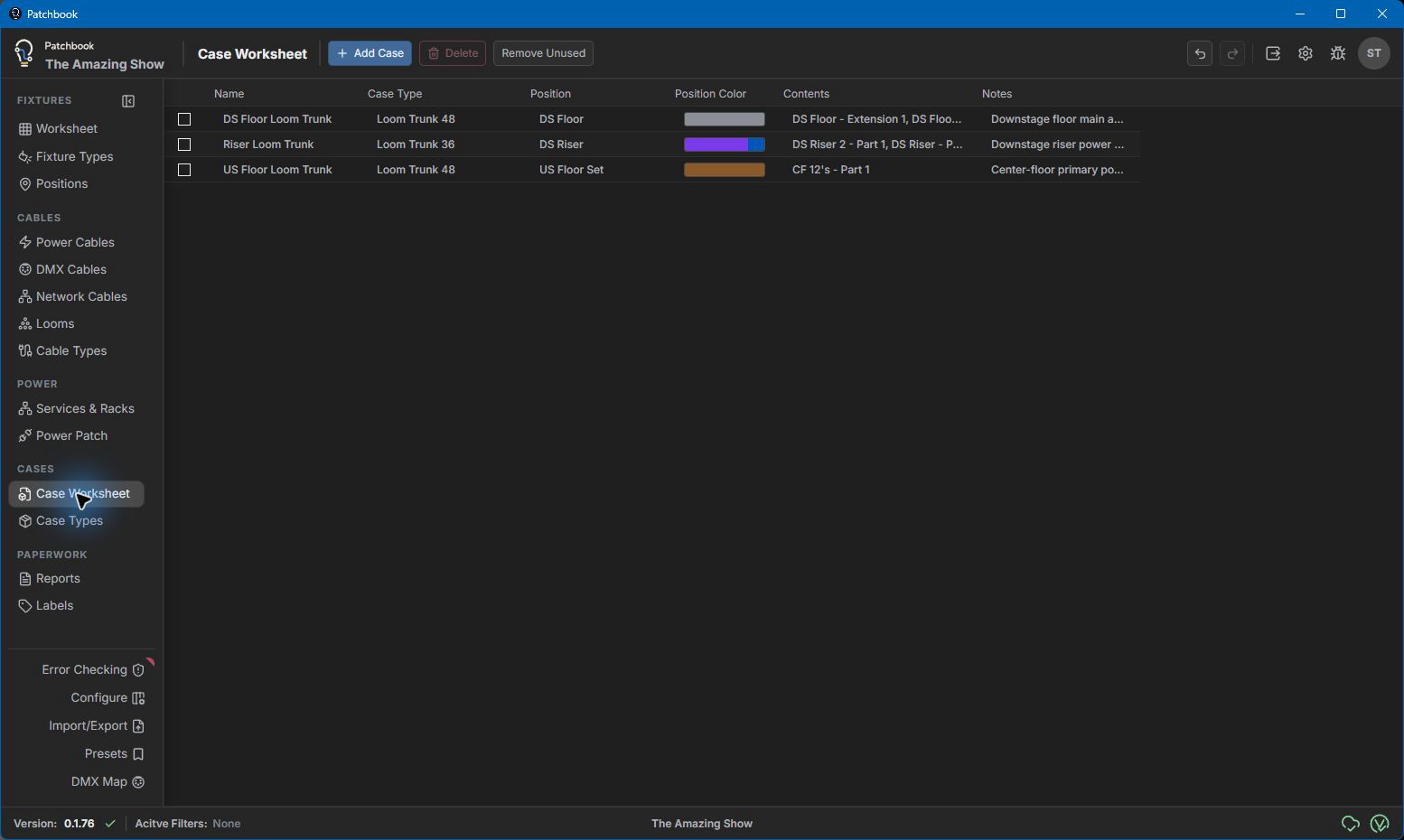This screenshot has width=1404, height=840.
Task: Click the version check mark icon
Action: 110,823
